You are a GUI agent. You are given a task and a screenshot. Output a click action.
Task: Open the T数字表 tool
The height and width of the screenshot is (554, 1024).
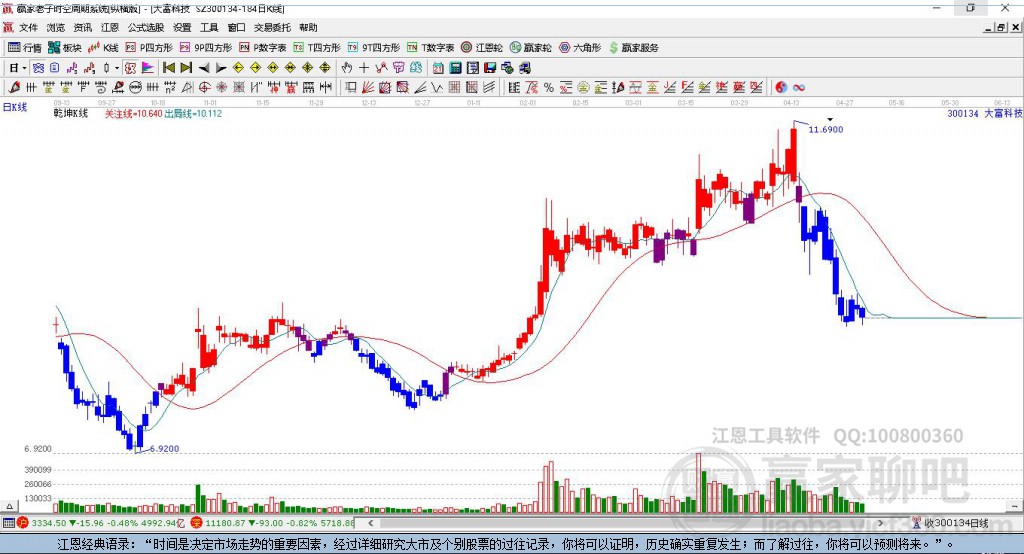(x=430, y=48)
